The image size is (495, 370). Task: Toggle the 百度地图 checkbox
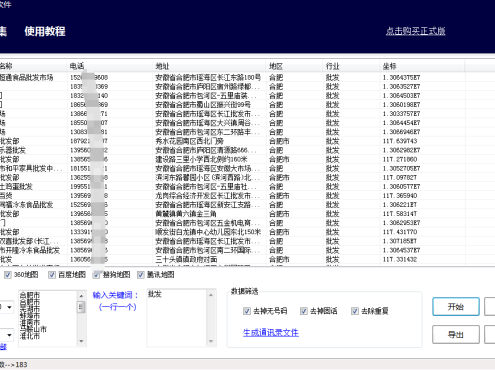click(x=52, y=275)
